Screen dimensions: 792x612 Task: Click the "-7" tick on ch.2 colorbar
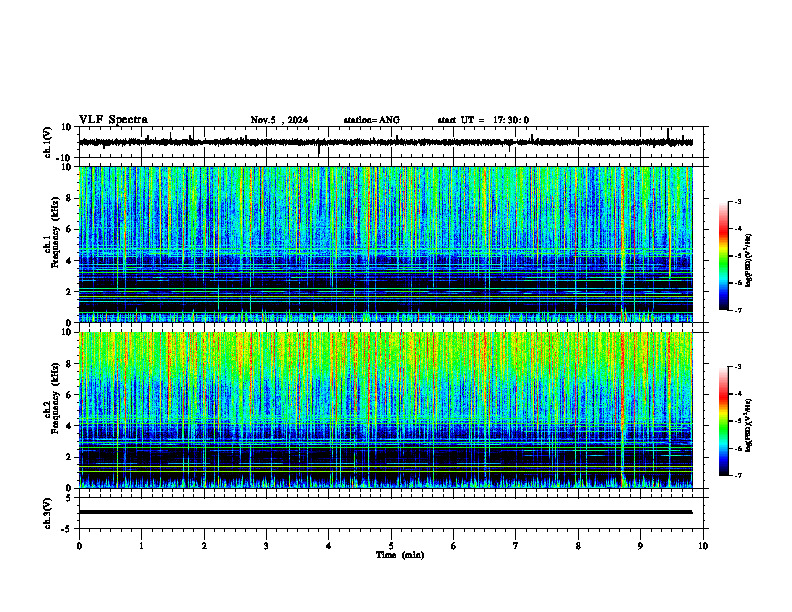738,475
